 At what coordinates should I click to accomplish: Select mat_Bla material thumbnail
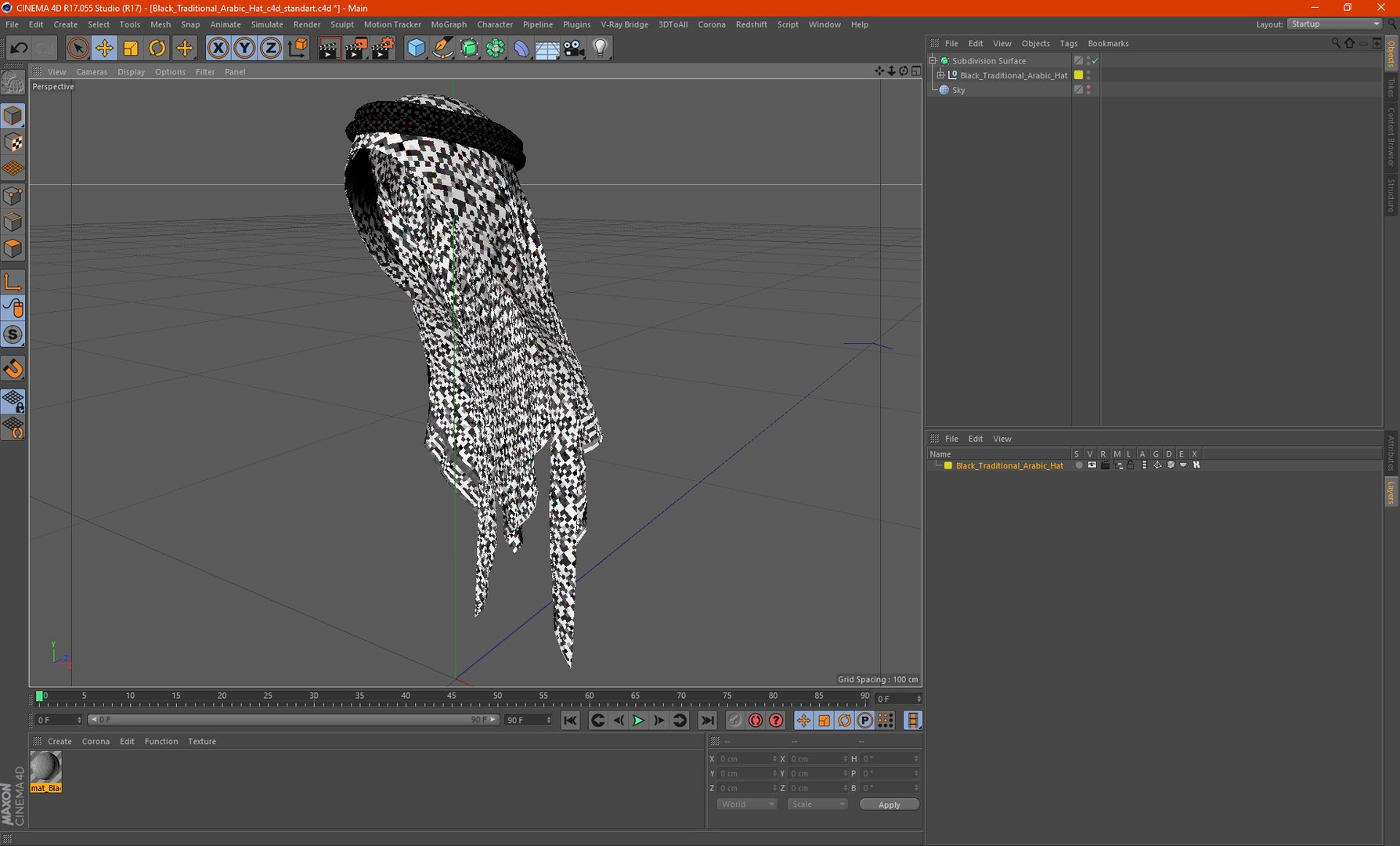pos(45,772)
